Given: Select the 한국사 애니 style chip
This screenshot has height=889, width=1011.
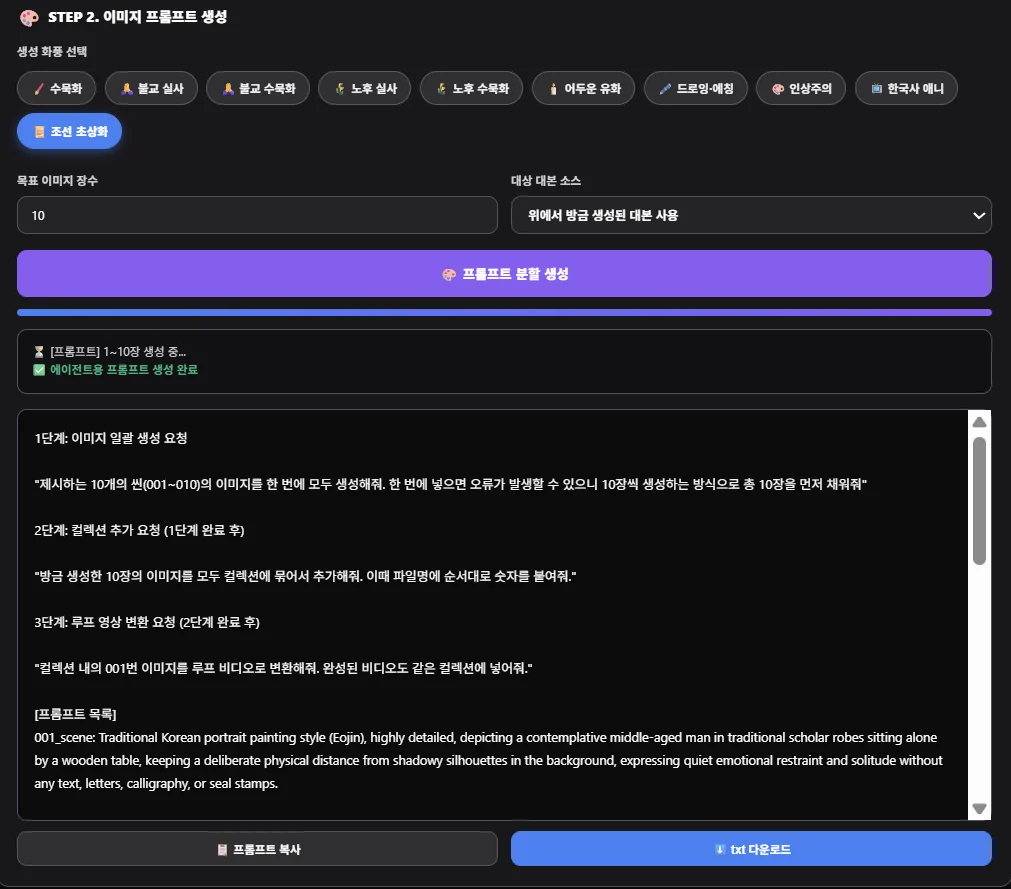Looking at the screenshot, I should tap(907, 88).
